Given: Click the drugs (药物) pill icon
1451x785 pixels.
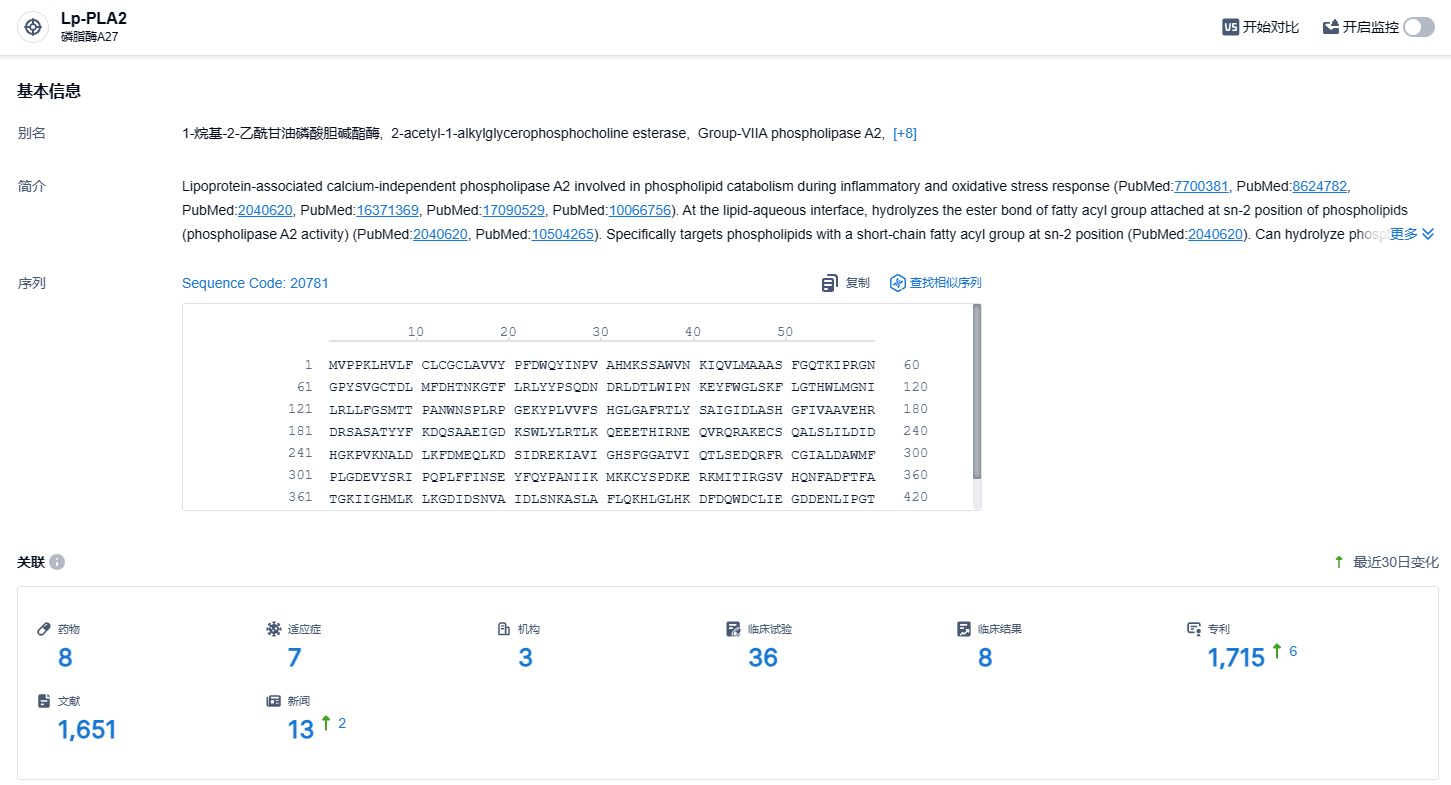Looking at the screenshot, I should click(x=44, y=629).
